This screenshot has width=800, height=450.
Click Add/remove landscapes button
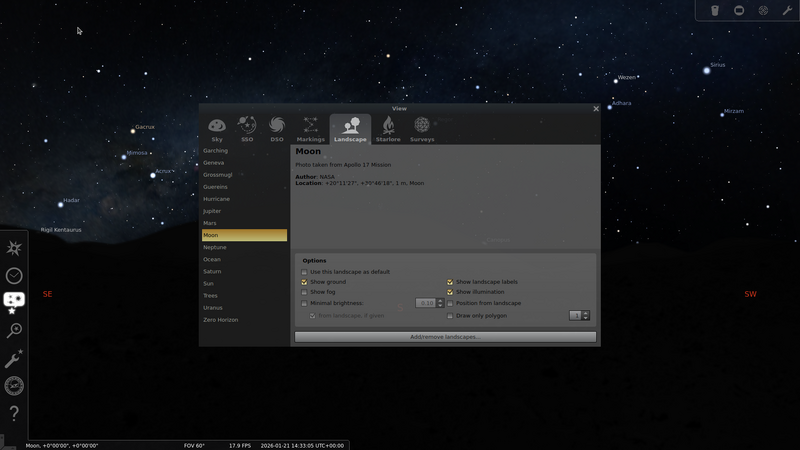coord(445,337)
